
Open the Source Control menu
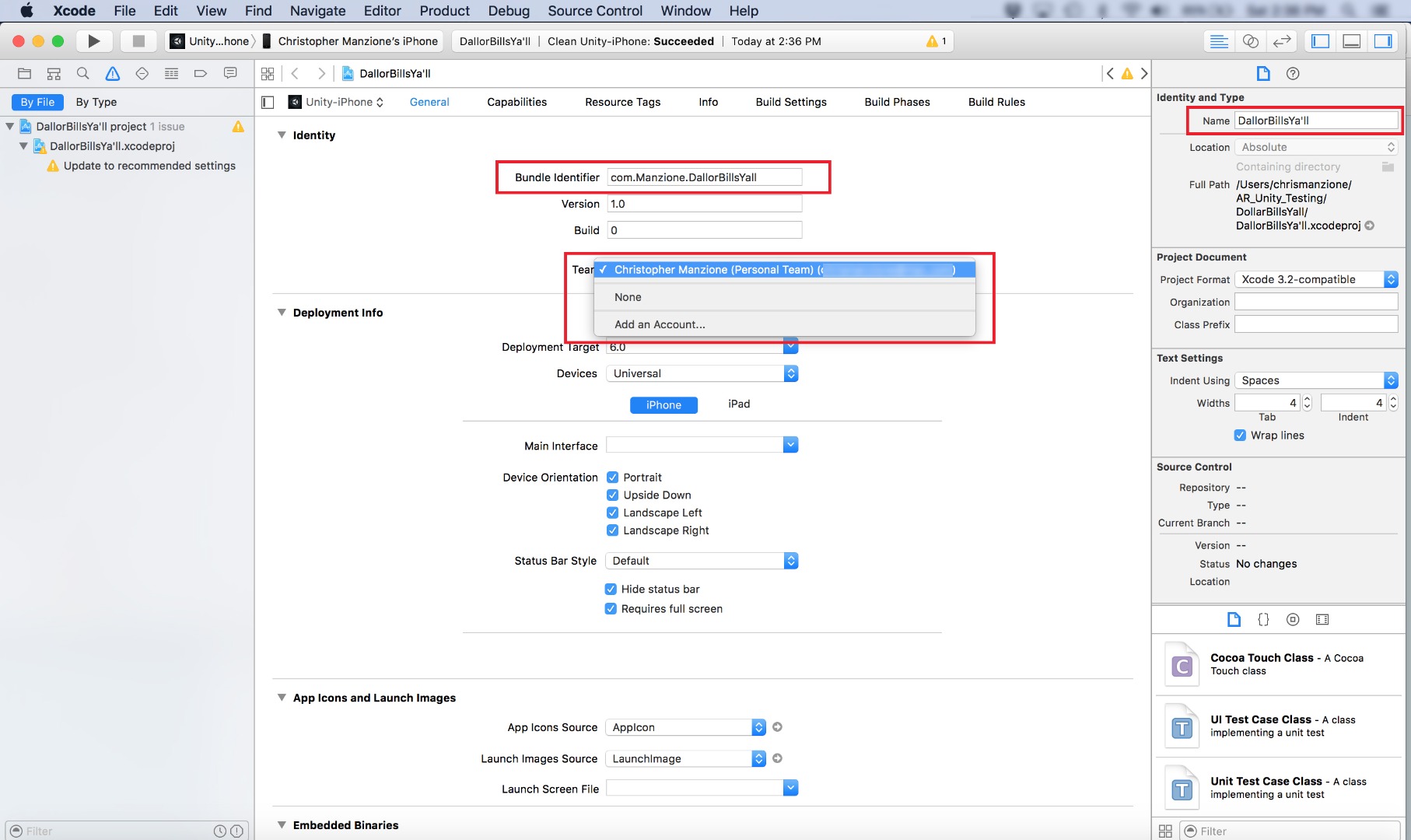[595, 11]
